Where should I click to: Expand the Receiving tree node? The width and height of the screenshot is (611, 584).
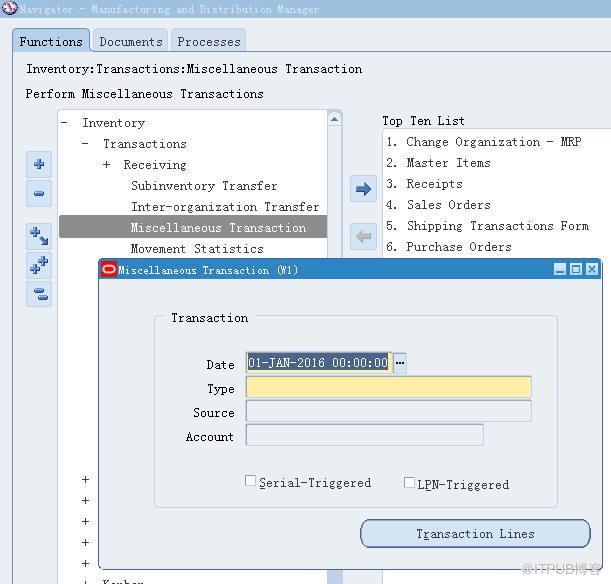coord(106,165)
